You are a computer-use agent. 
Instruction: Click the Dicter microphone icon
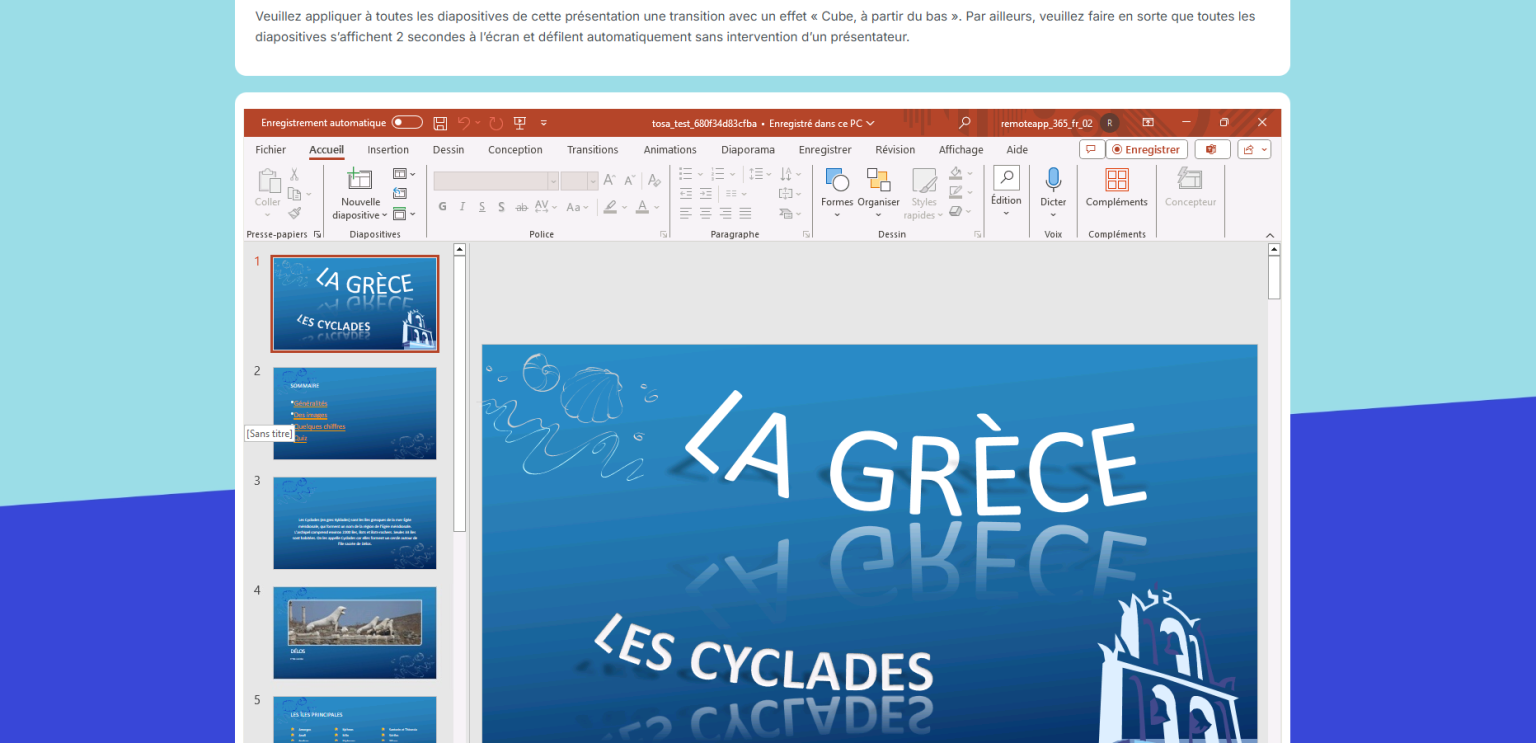[x=1053, y=181]
